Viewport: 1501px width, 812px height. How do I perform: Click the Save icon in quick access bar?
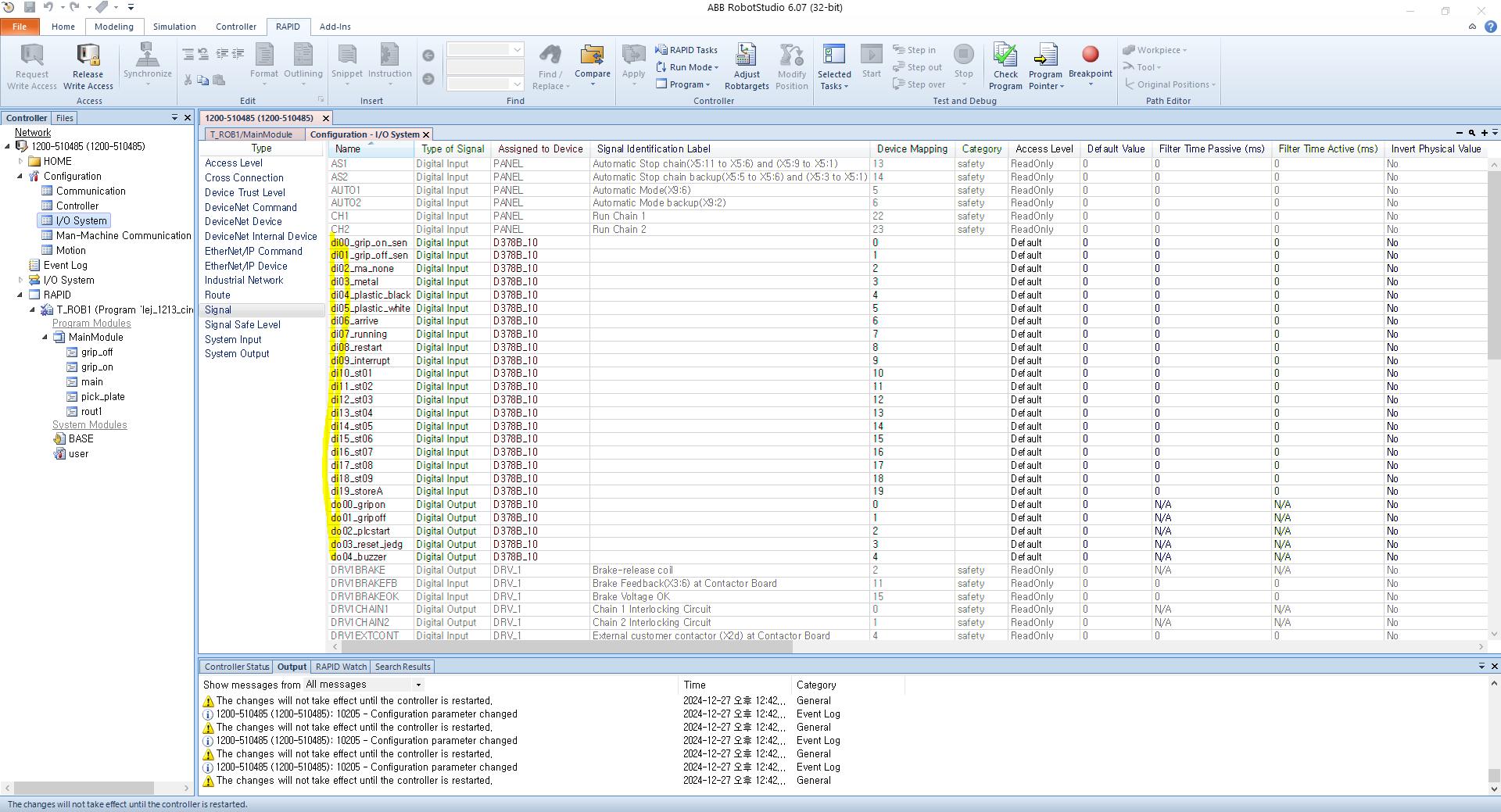tap(30, 7)
